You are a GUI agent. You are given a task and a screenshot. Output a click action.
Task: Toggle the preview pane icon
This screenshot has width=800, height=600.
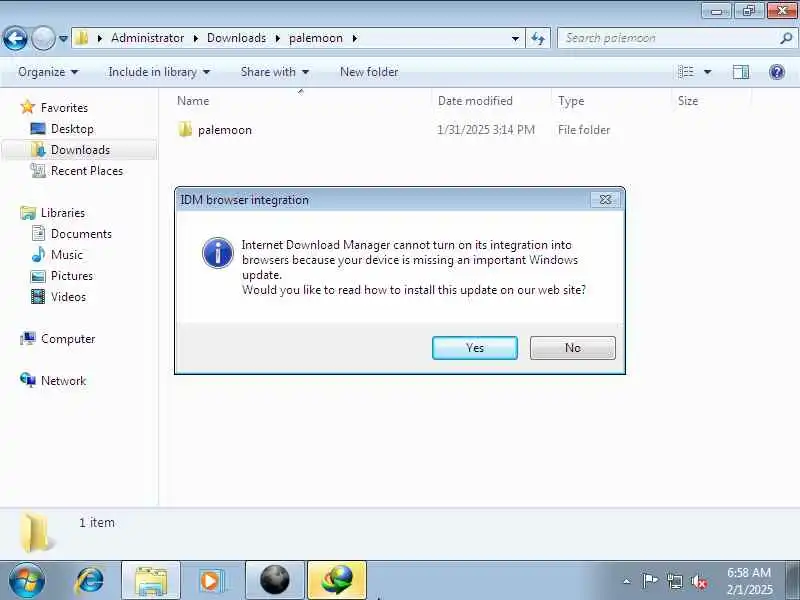[741, 72]
